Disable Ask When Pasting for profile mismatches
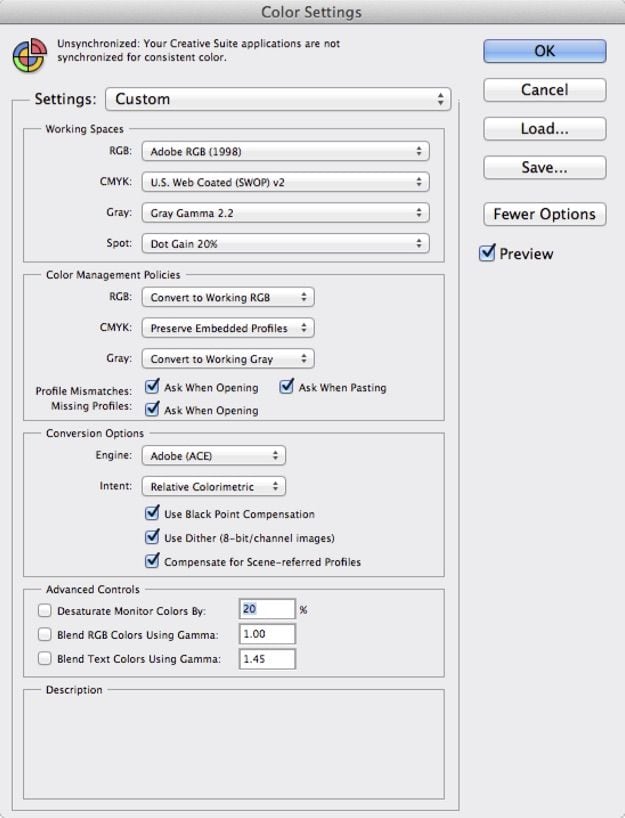 (x=287, y=387)
